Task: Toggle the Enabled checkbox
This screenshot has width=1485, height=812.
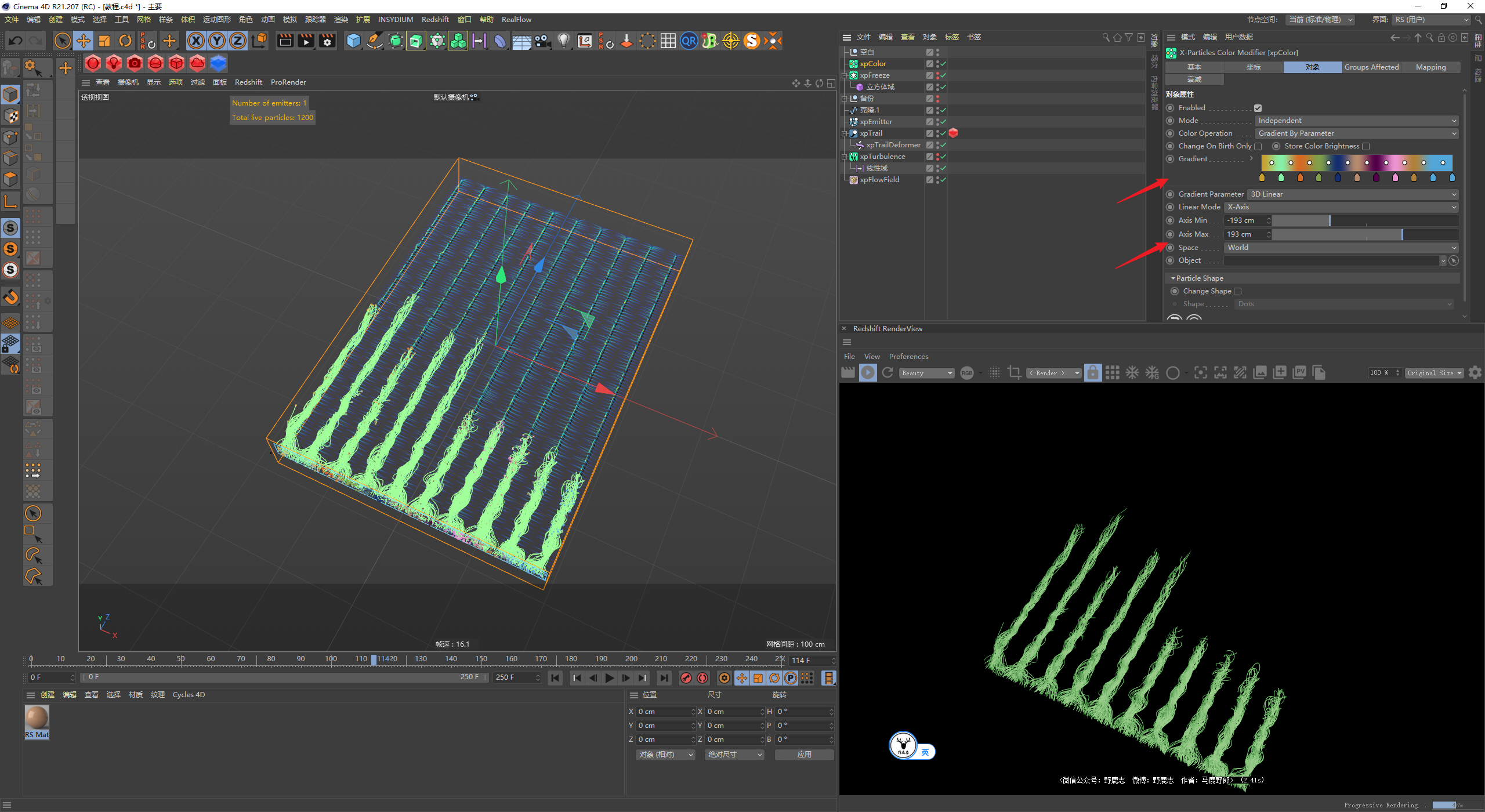Action: coord(1258,108)
